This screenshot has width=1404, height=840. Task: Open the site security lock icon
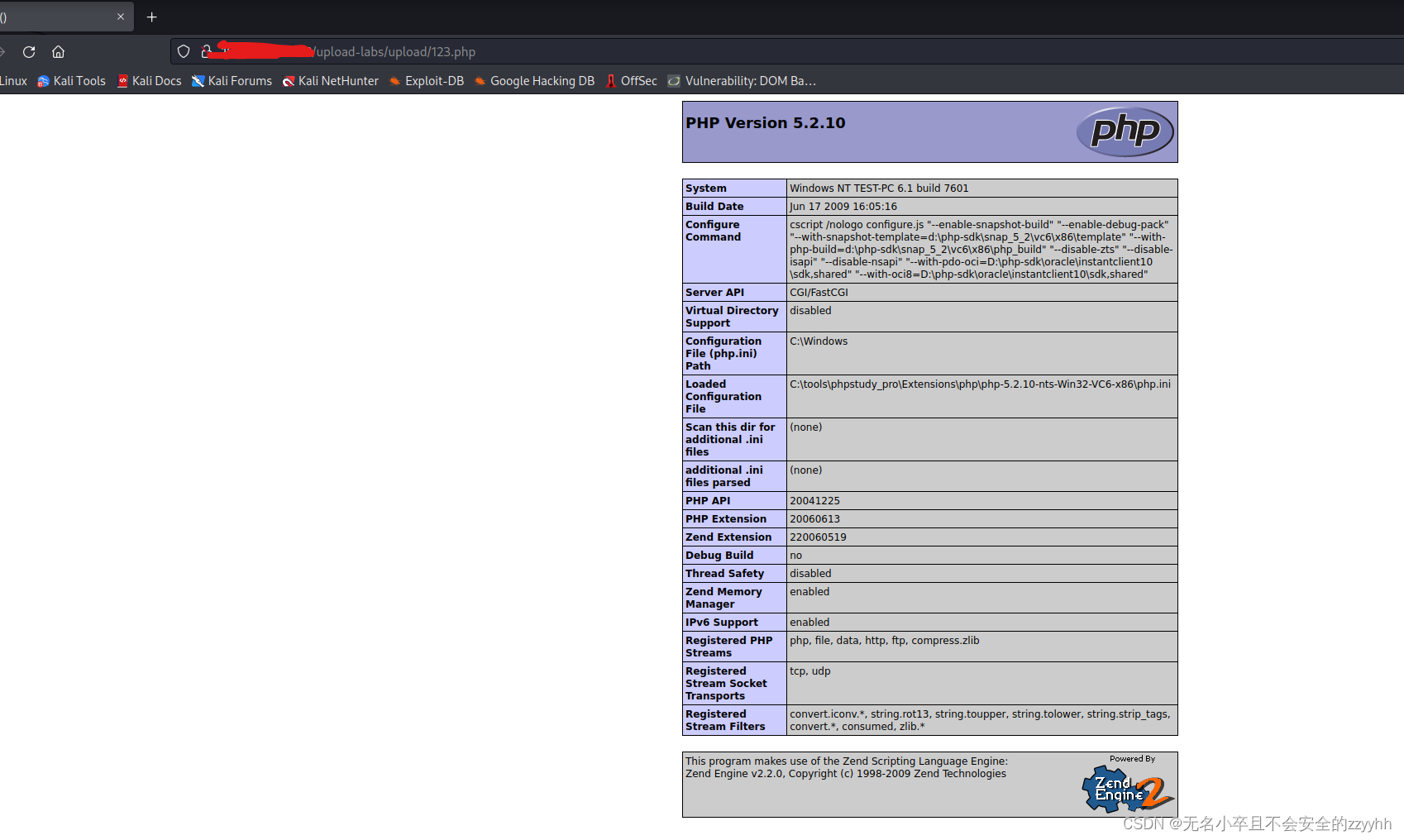point(206,51)
